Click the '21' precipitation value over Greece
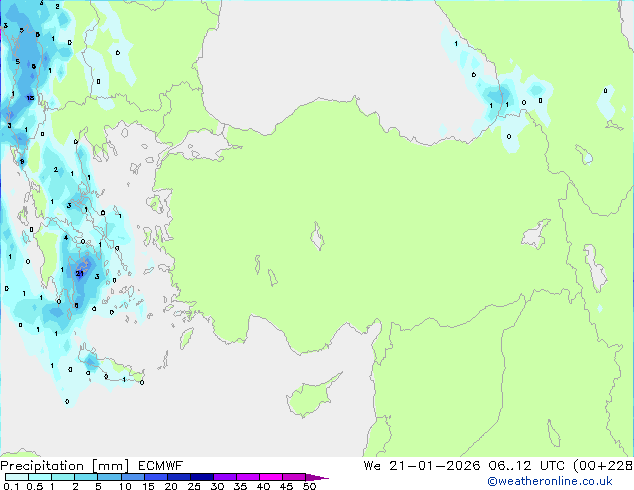The image size is (634, 490). [x=80, y=274]
